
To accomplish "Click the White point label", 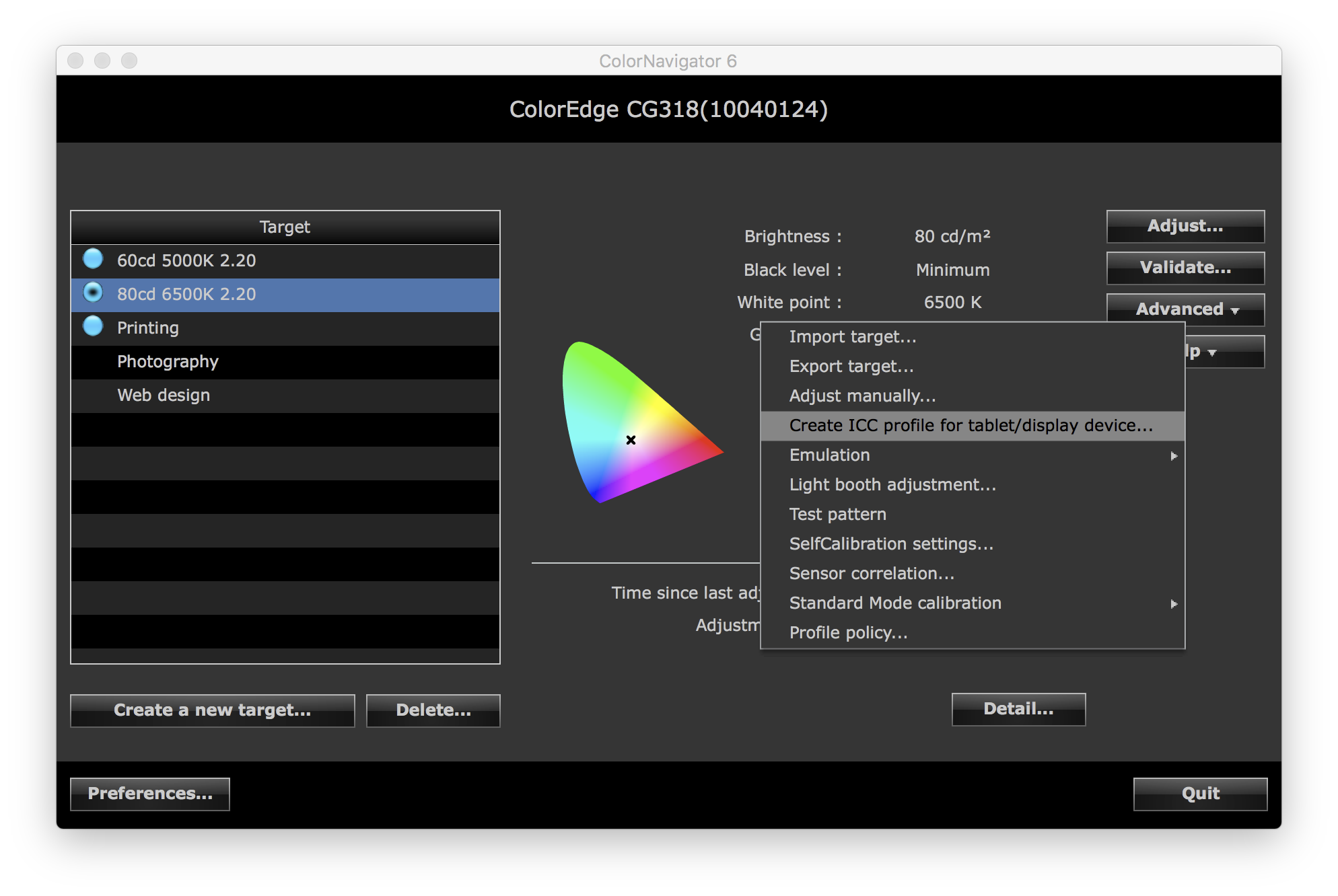I will pos(789,303).
